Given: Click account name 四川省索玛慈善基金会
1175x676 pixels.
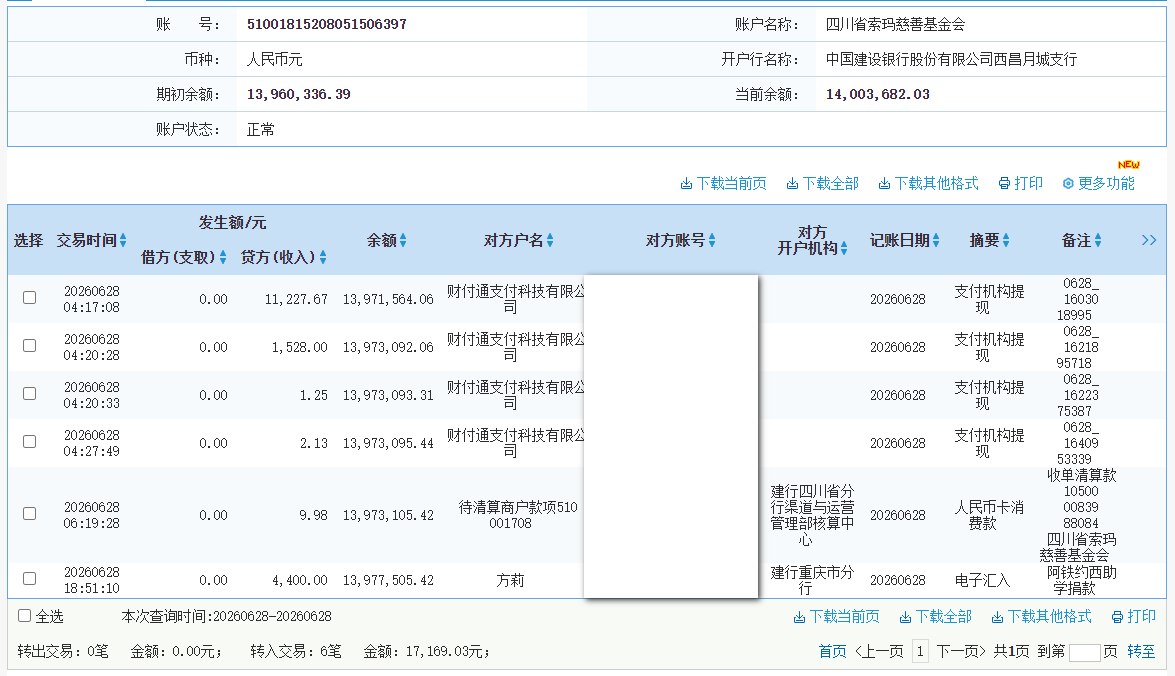Looking at the screenshot, I should (895, 24).
